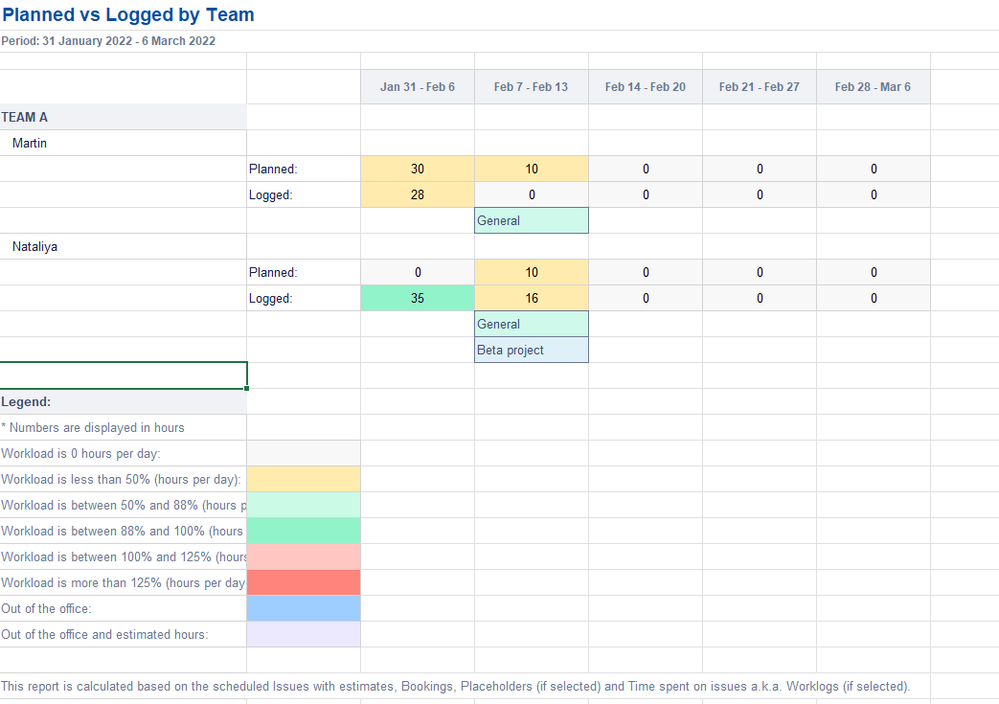999x704 pixels.
Task: Select Nataliya's logged value 35
Action: (x=417, y=298)
